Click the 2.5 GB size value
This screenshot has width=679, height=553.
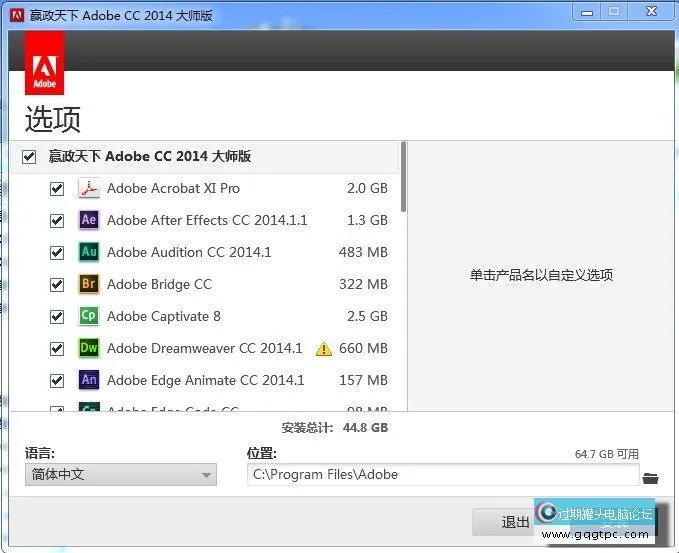point(367,317)
